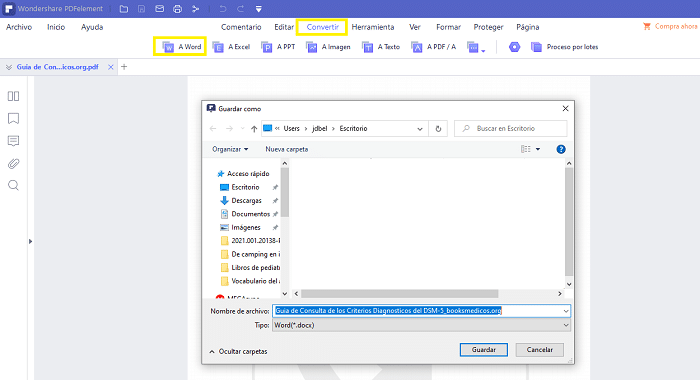Refresh folder view in dialog
This screenshot has height=380, width=700.
pos(438,129)
